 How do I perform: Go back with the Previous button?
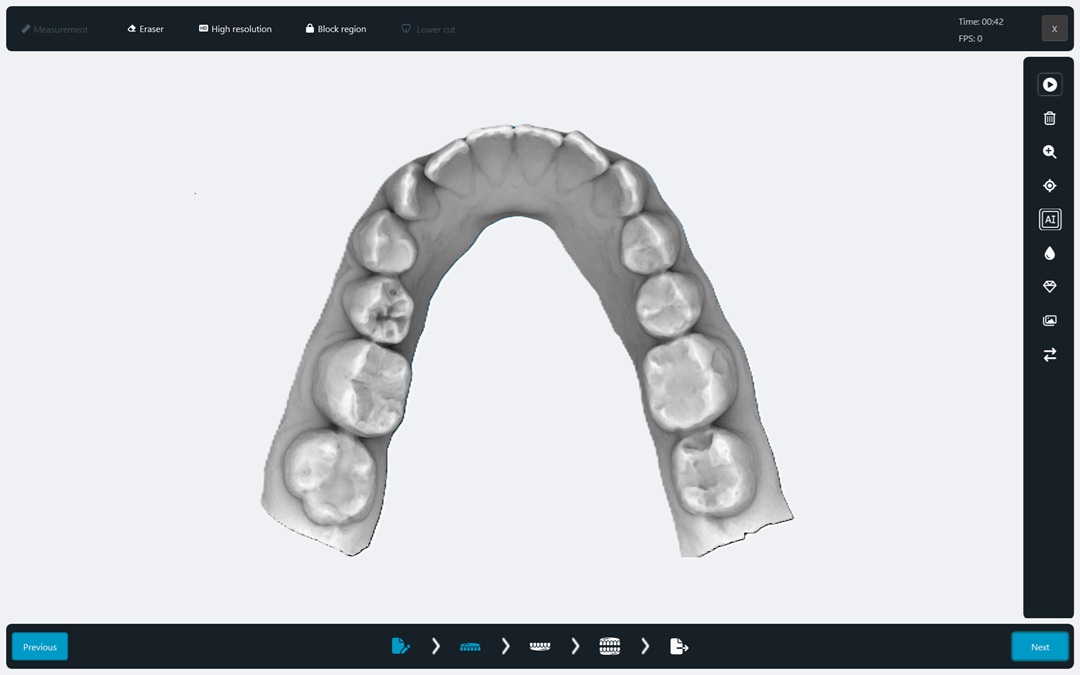click(40, 647)
